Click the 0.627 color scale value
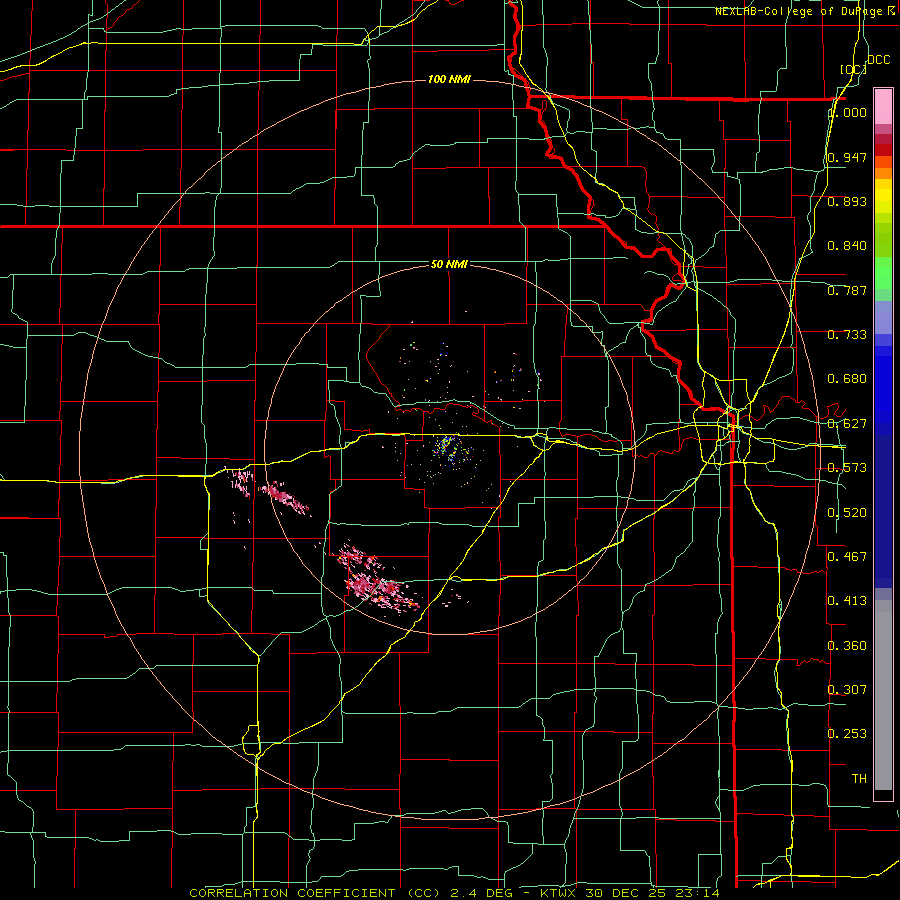900x900 pixels. click(x=847, y=424)
